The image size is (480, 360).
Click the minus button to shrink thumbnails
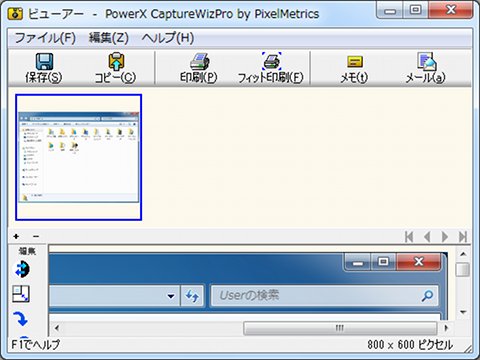(36, 236)
